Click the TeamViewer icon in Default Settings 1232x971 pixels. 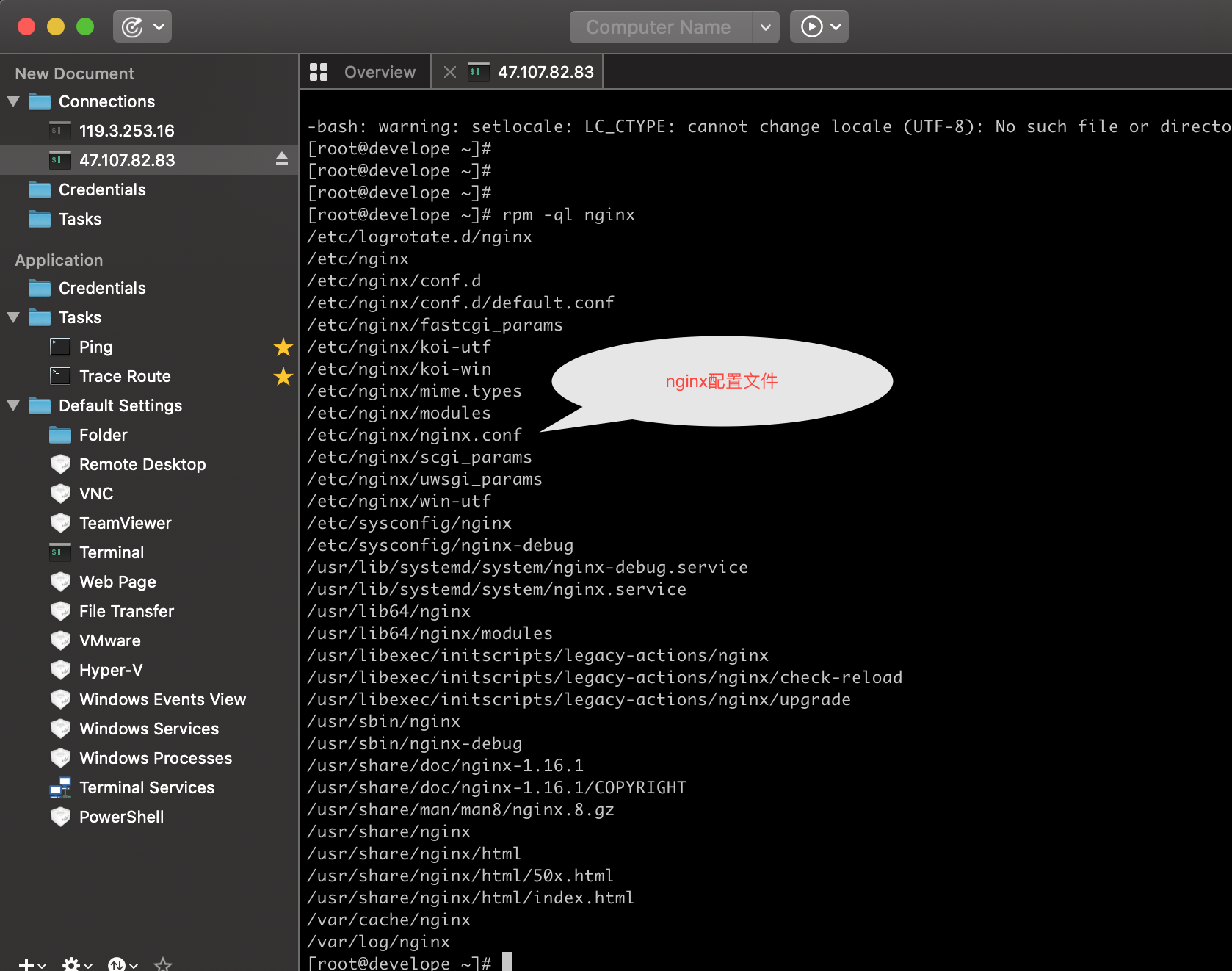(x=59, y=523)
